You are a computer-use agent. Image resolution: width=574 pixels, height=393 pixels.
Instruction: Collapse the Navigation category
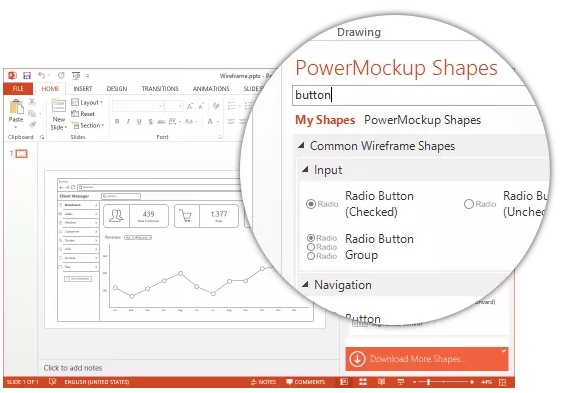tap(305, 284)
